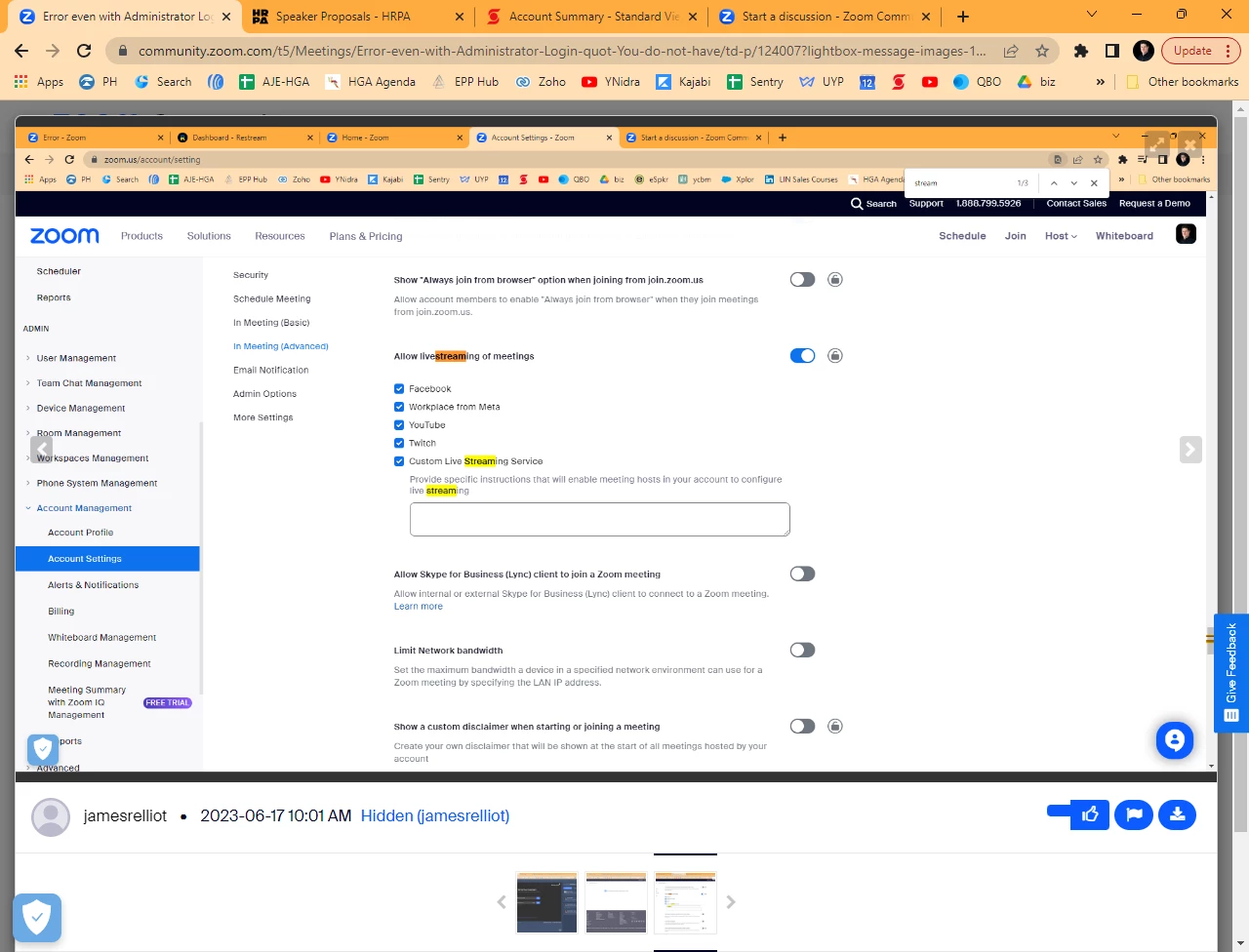
Task: Click the Skype Learn more link
Action: coord(419,607)
